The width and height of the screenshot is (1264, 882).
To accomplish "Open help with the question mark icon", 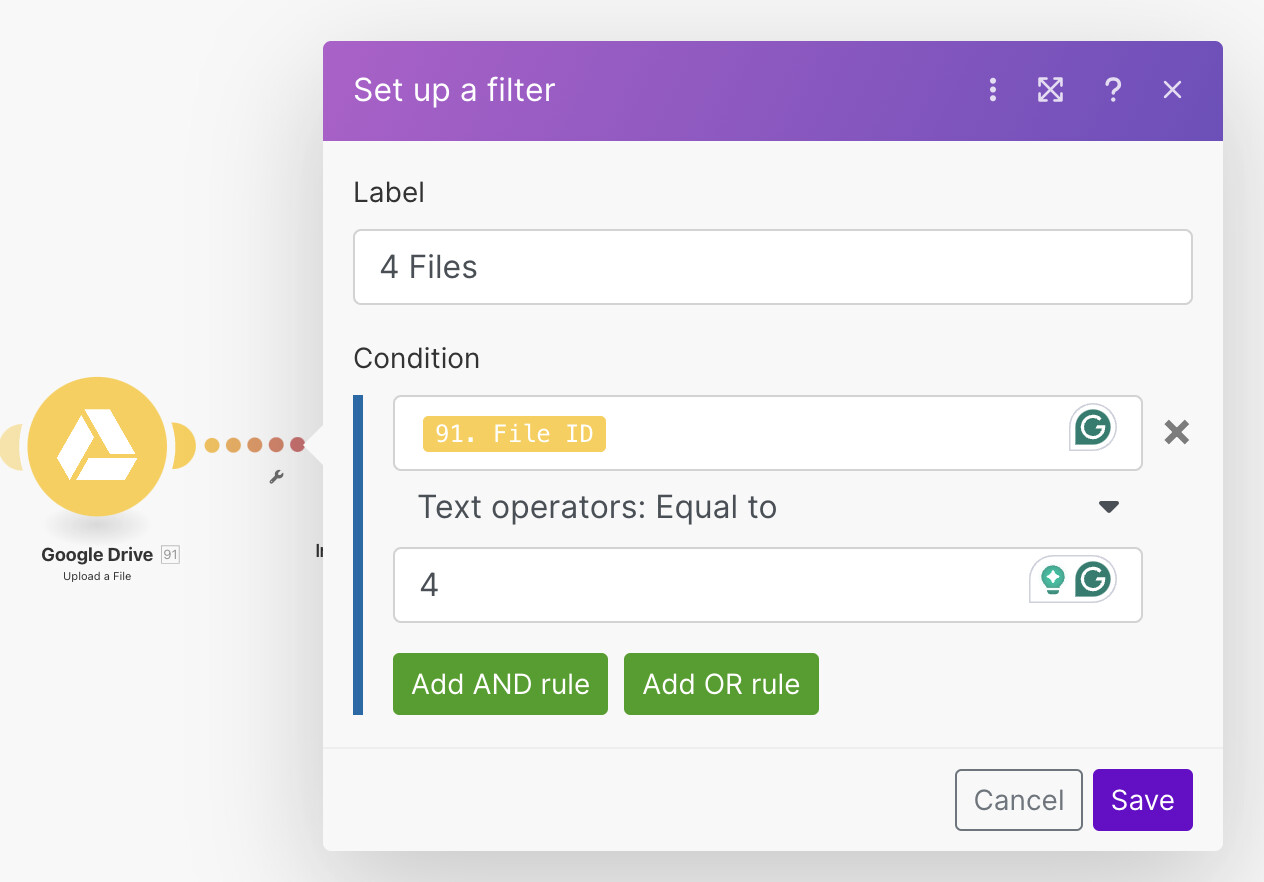I will pyautogui.click(x=1112, y=90).
